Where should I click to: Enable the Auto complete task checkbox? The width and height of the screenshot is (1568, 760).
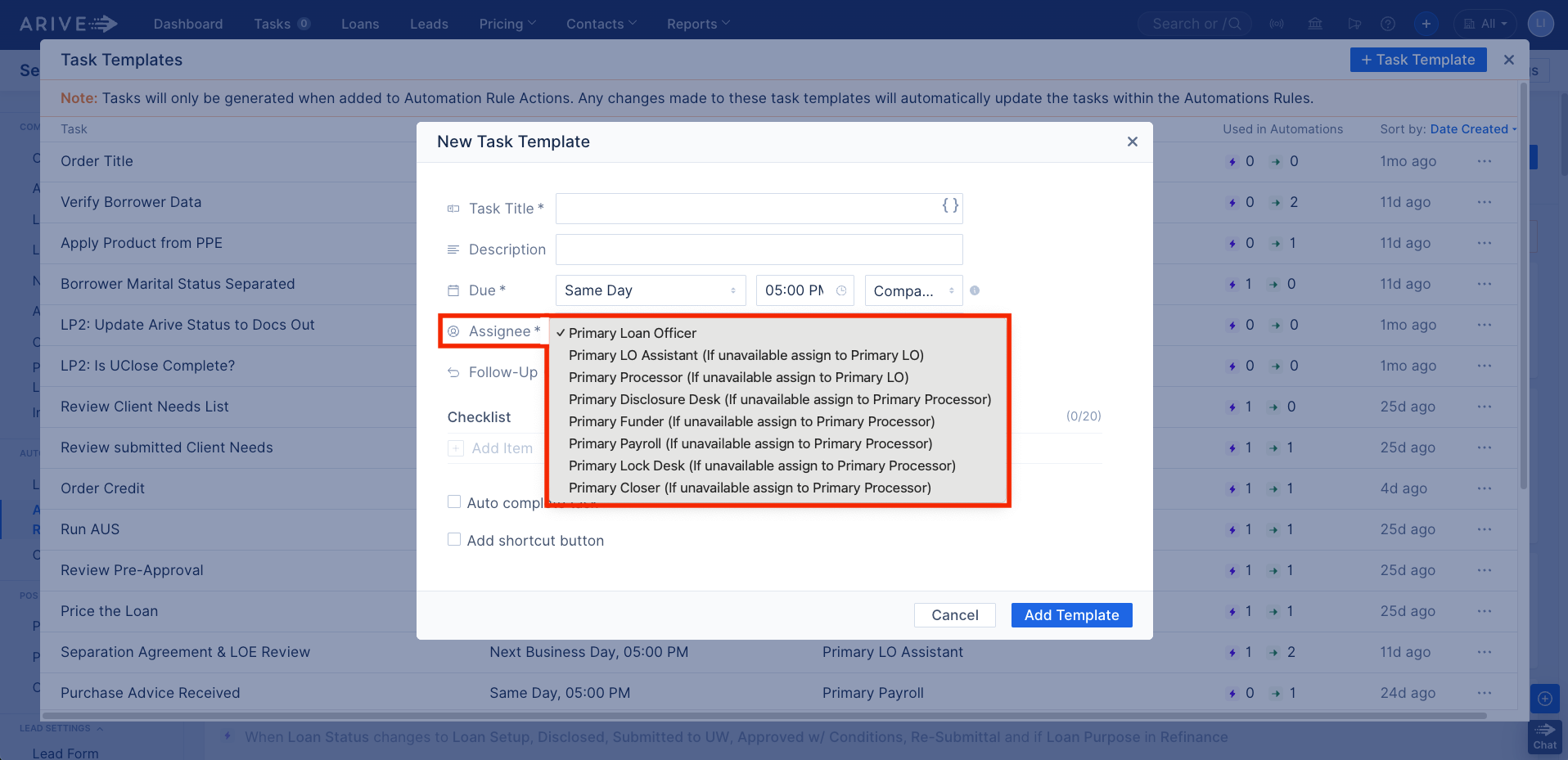pyautogui.click(x=454, y=501)
